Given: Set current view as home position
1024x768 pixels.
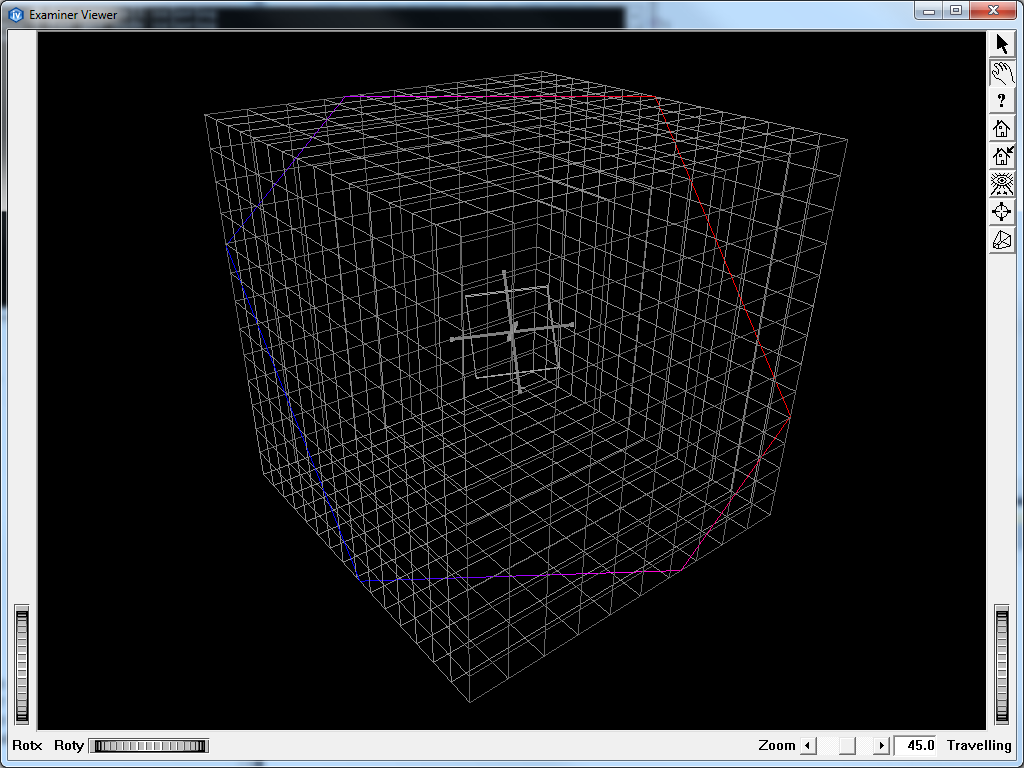Looking at the screenshot, I should click(x=1002, y=157).
